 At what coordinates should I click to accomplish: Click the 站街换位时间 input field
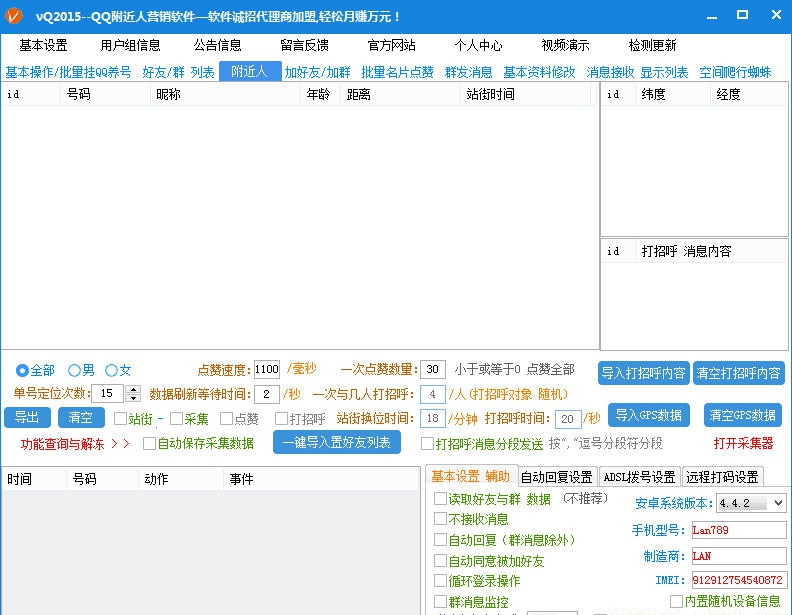point(433,419)
